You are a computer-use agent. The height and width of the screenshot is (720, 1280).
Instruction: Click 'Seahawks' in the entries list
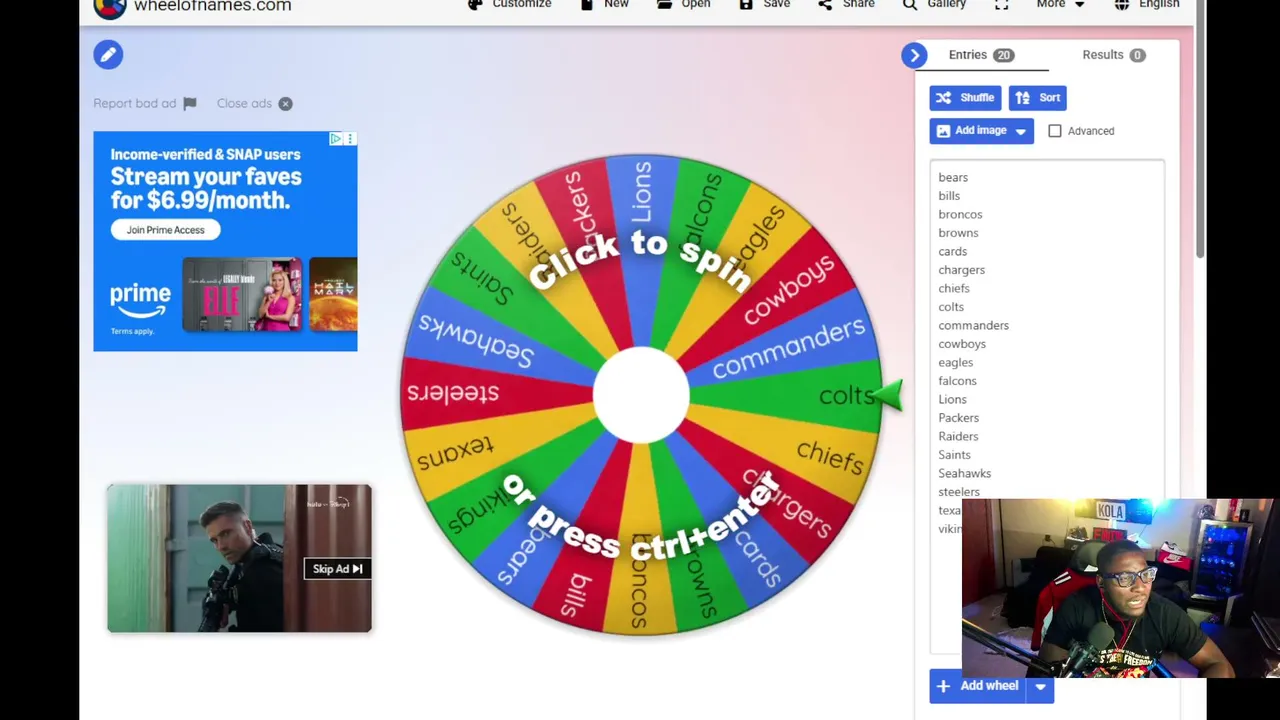(x=964, y=474)
